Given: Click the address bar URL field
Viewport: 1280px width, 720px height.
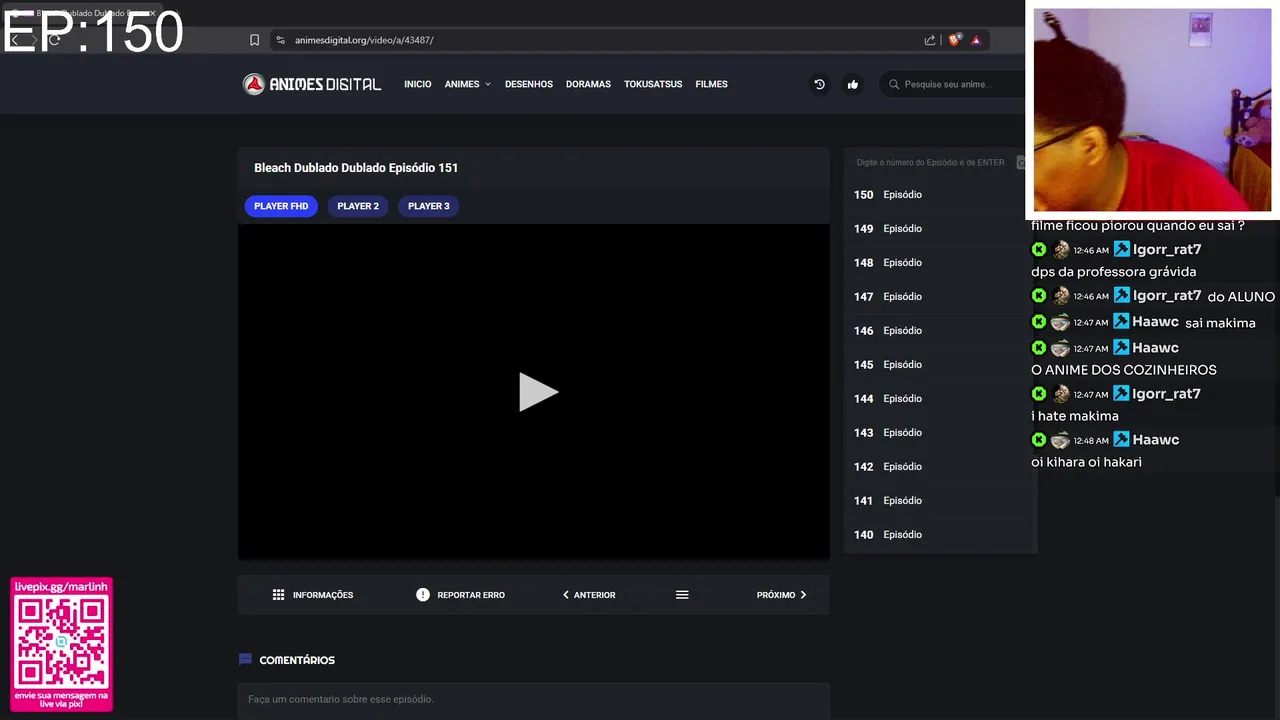Looking at the screenshot, I should (600, 40).
